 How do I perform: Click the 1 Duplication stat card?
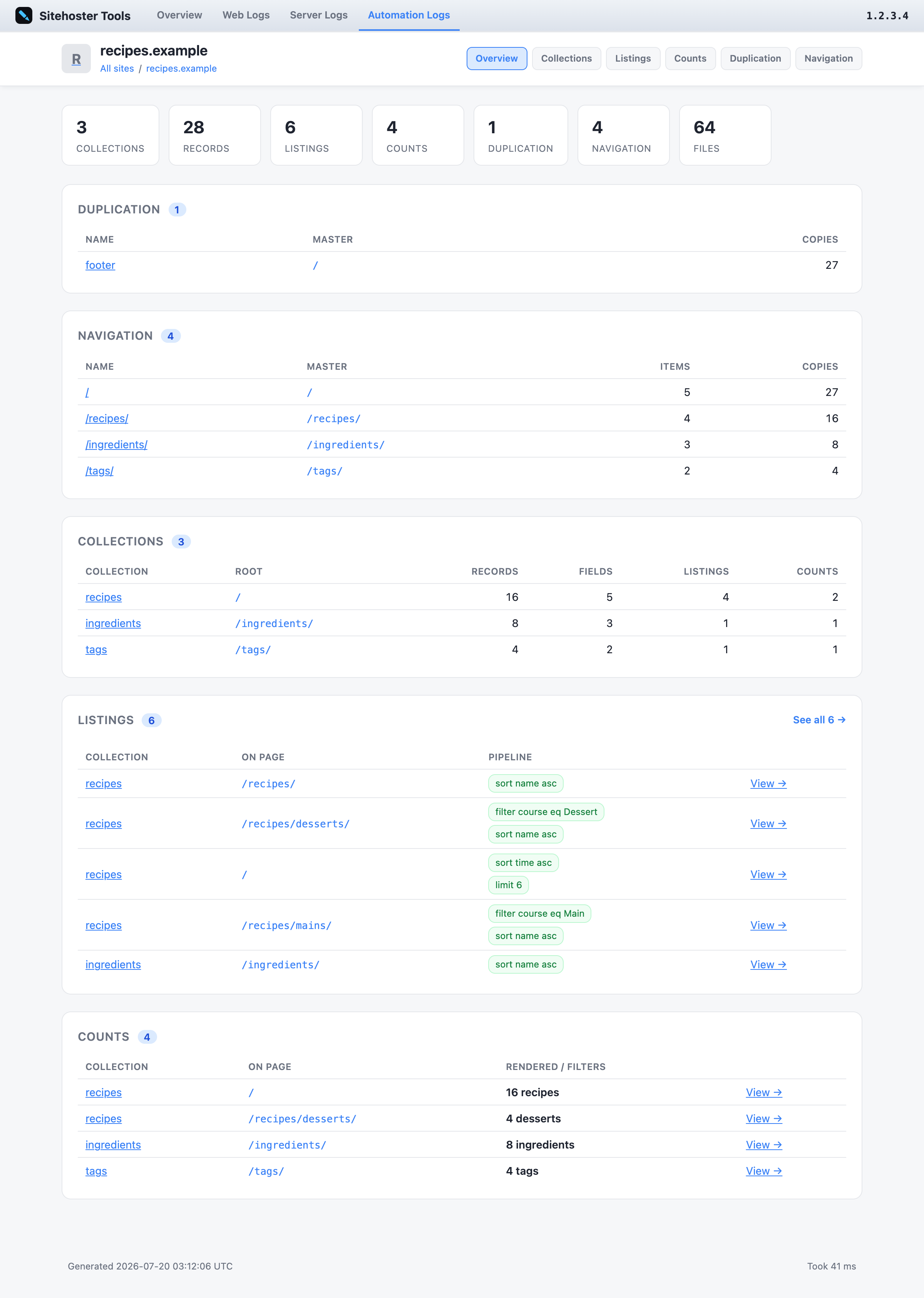pos(521,136)
